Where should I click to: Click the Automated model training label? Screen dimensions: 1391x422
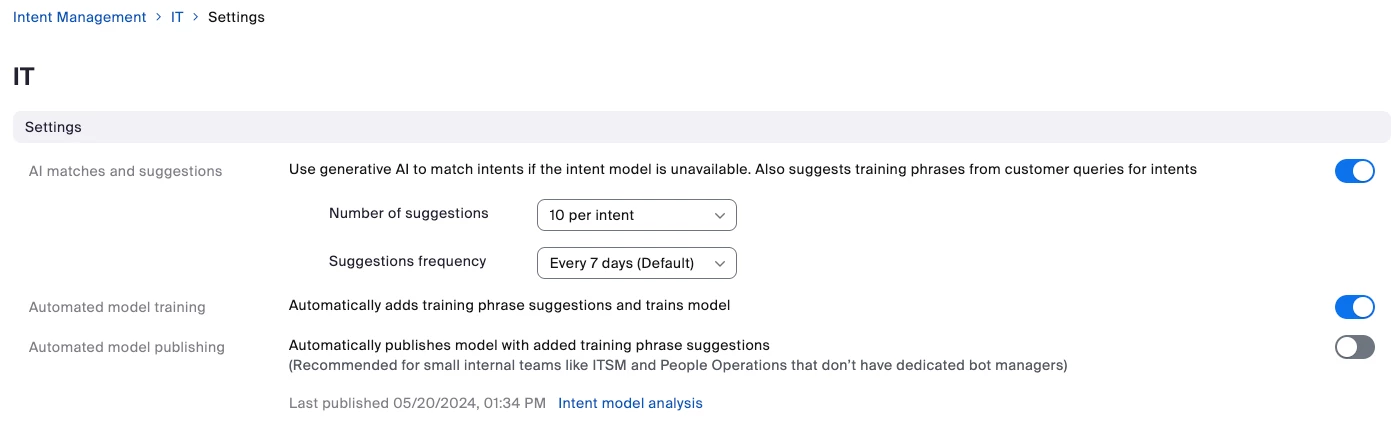pyautogui.click(x=117, y=307)
